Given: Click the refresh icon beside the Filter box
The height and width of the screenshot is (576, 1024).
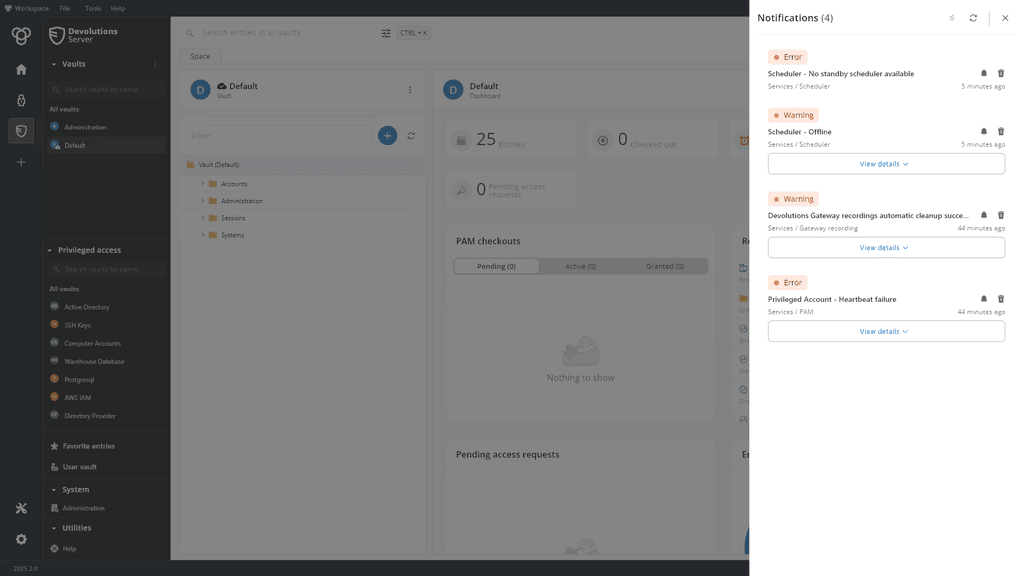Looking at the screenshot, I should pos(410,135).
